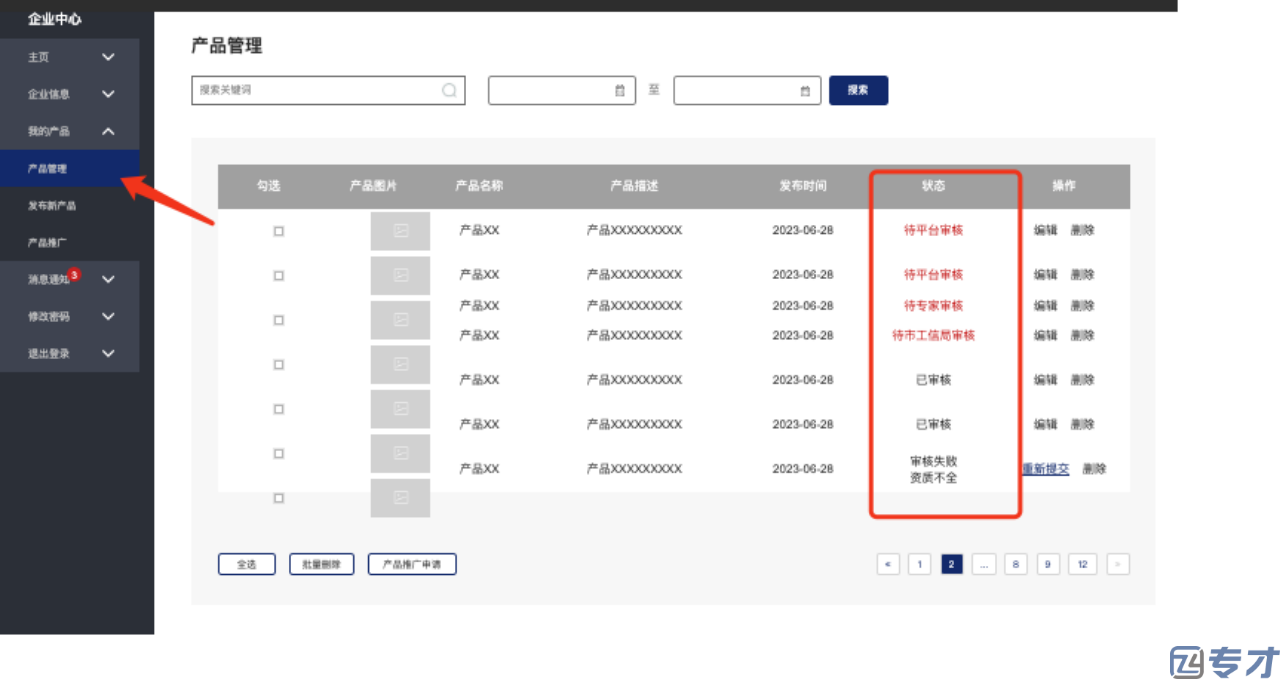Screen dimensions: 1280x679
Task: Open 发布新产品 in the sidebar
Action: pyautogui.click(x=52, y=206)
